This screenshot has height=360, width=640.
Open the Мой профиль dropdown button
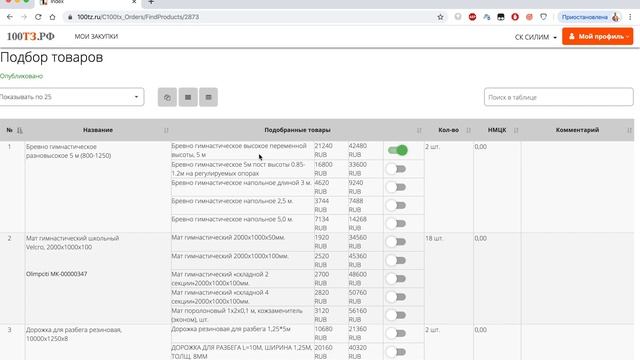coord(598,36)
